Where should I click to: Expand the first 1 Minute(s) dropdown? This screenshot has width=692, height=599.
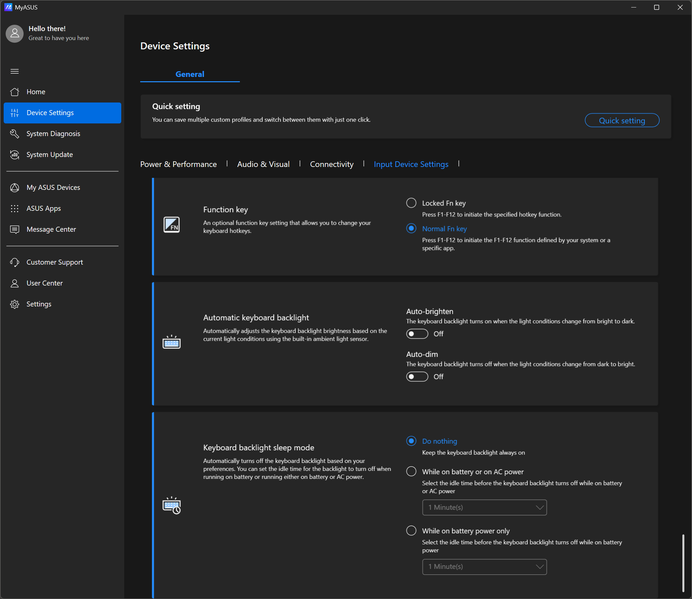(x=485, y=508)
